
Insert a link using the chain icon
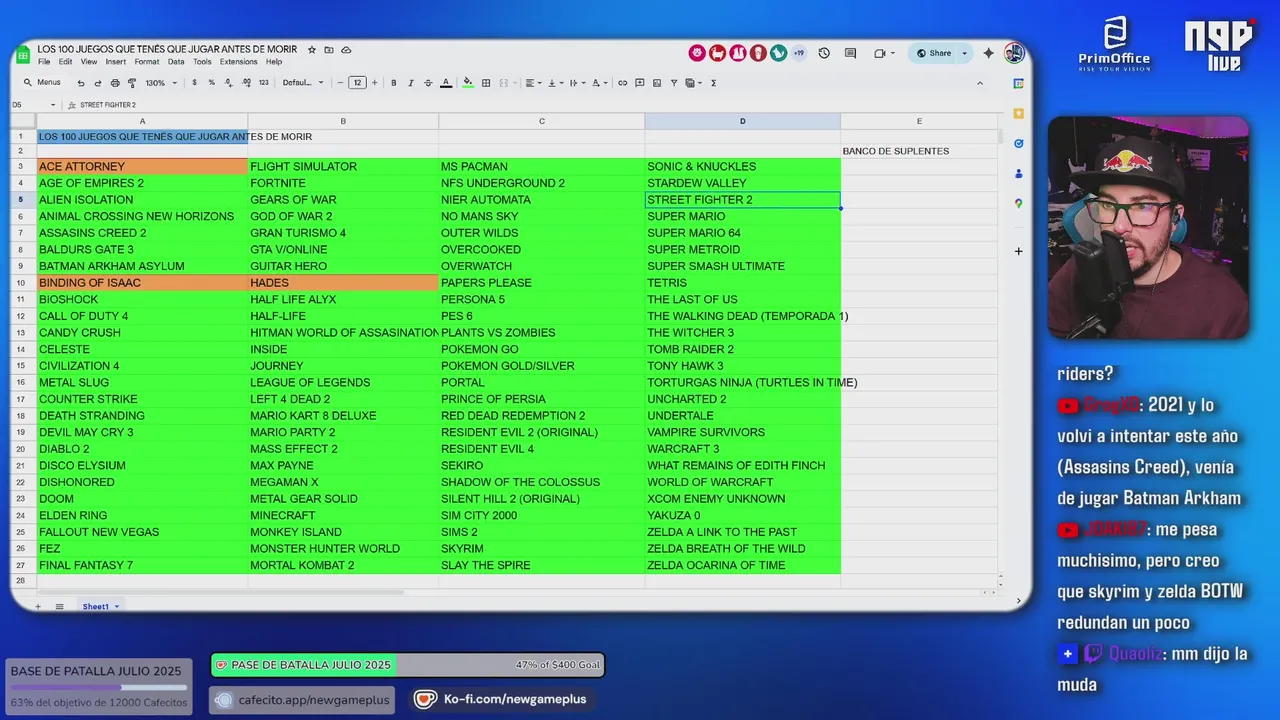coord(623,83)
